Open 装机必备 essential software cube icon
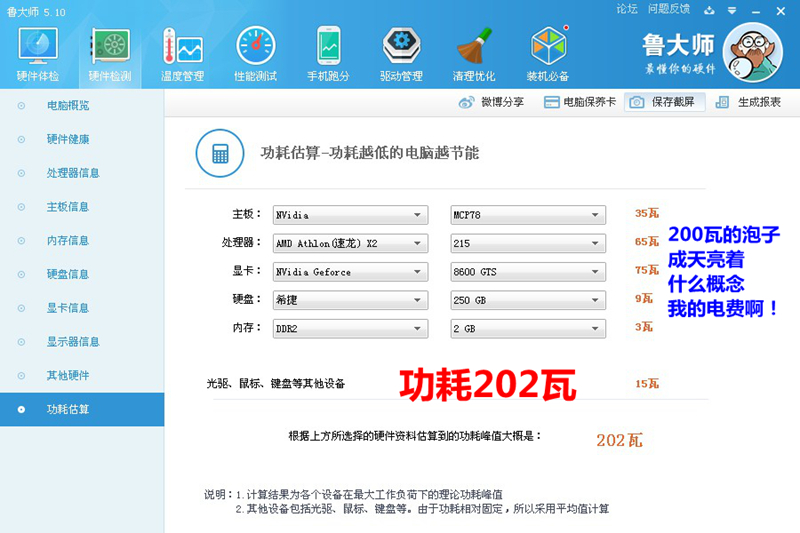Screen dimensions: 800x533 point(548,46)
